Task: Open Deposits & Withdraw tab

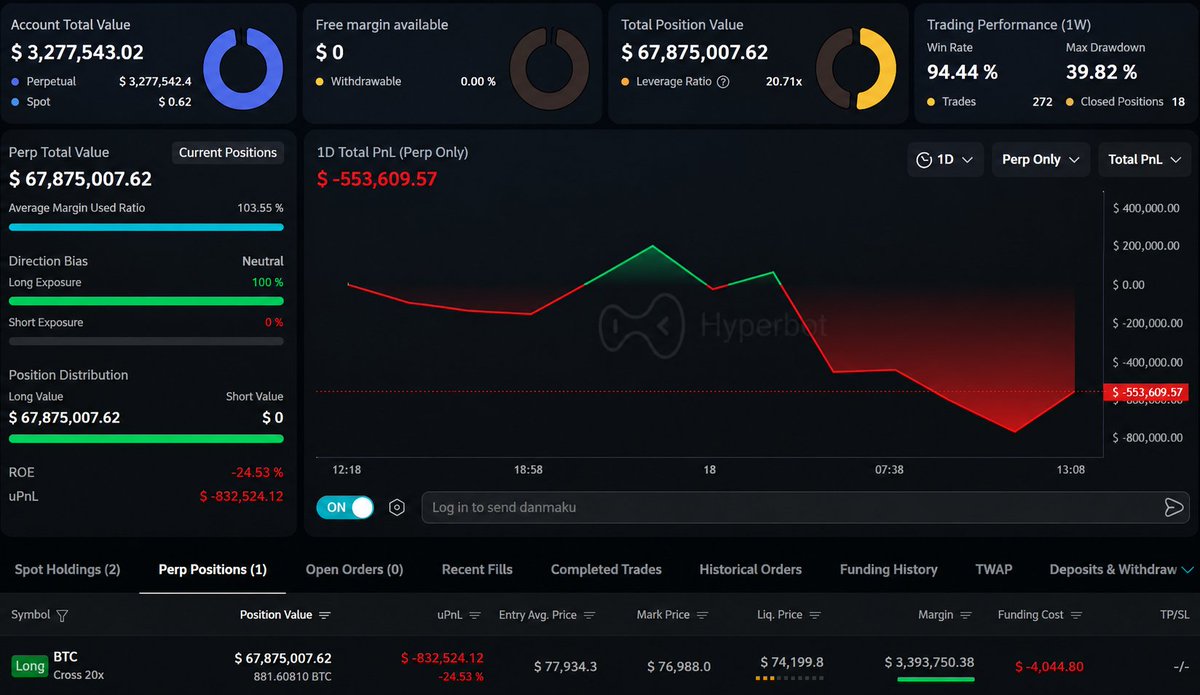Action: (x=1113, y=569)
